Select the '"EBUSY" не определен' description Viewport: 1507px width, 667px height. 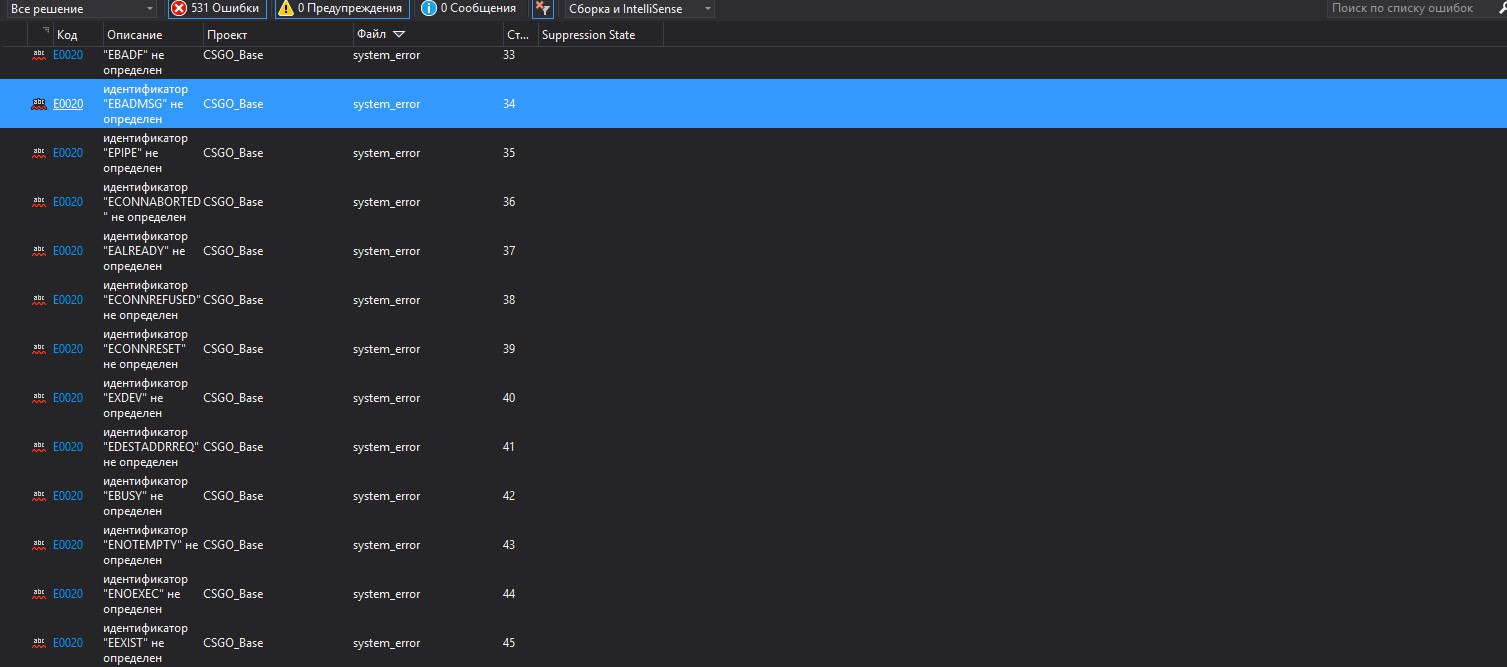(145, 496)
